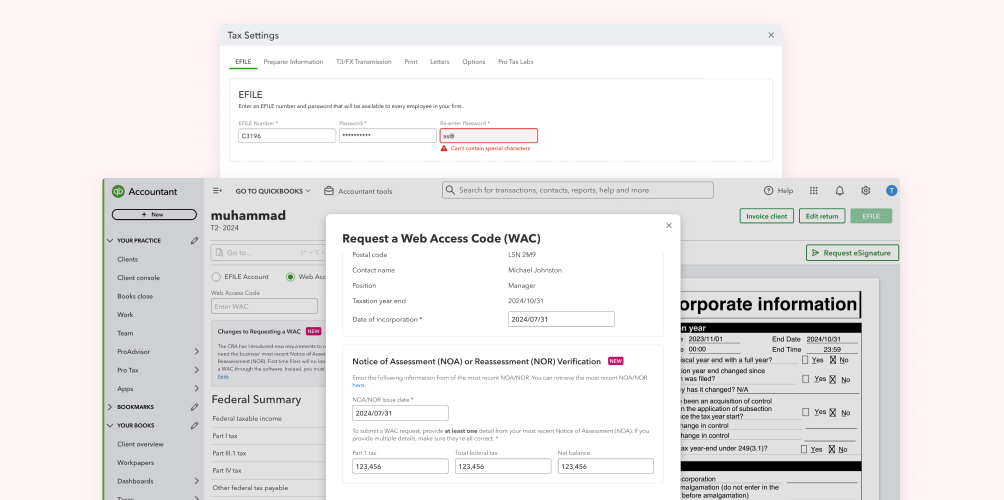The width and height of the screenshot is (1004, 500).
Task: Close the Request a Web Access Code dialog
Action: (669, 225)
